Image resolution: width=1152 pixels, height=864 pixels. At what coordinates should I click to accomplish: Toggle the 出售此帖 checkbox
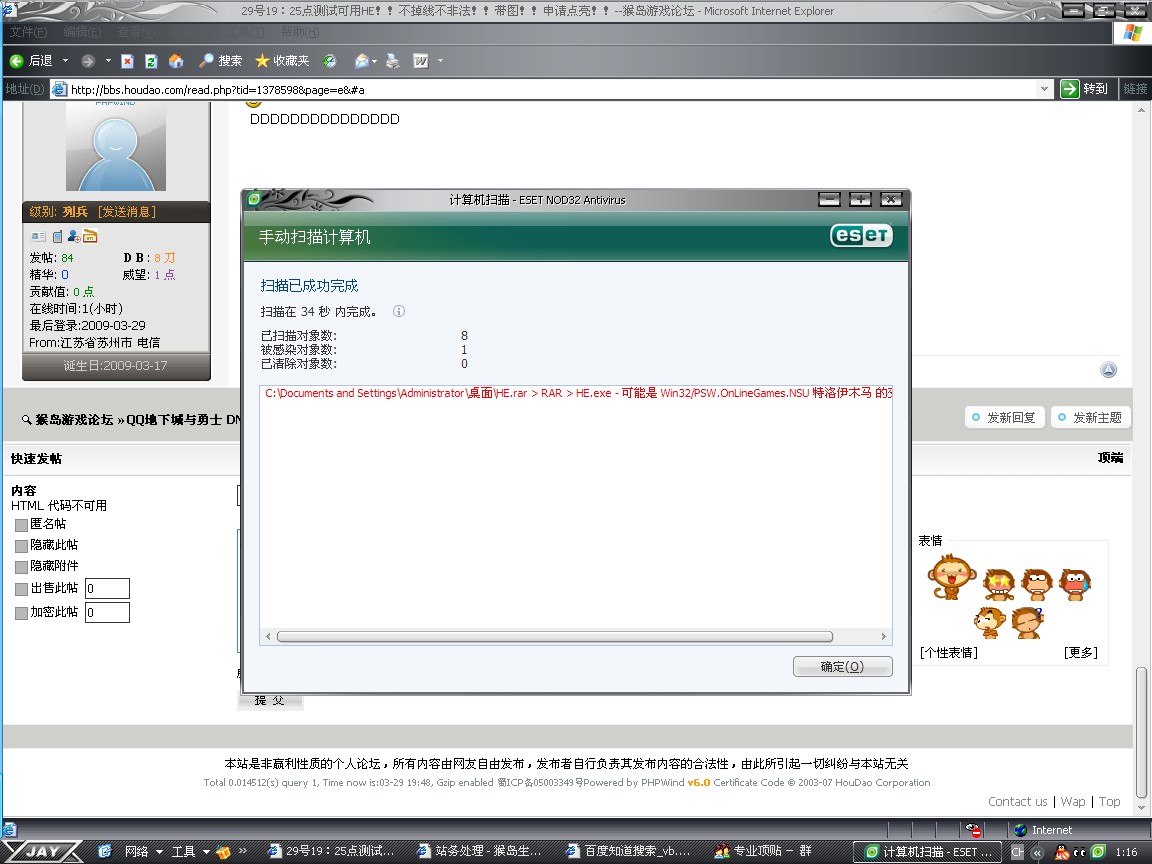pos(21,589)
